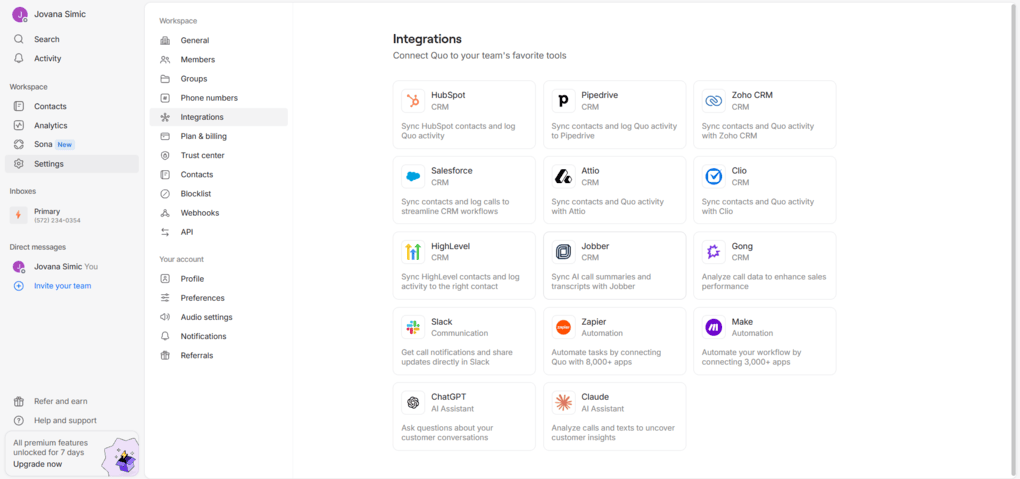
Task: Click the question mark Help icon
Action: pyautogui.click(x=19, y=420)
